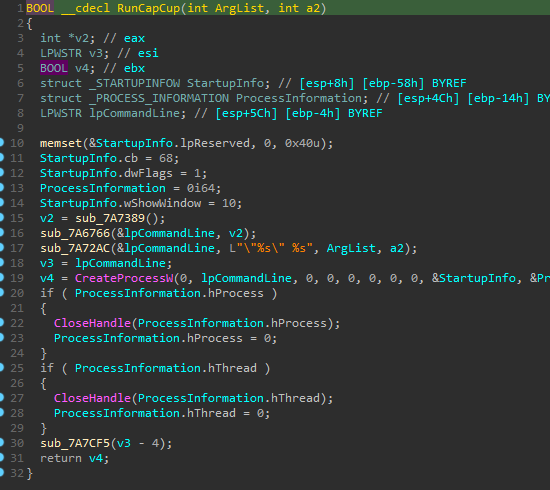Toggle breakpoint dot on line 11

[1, 157]
